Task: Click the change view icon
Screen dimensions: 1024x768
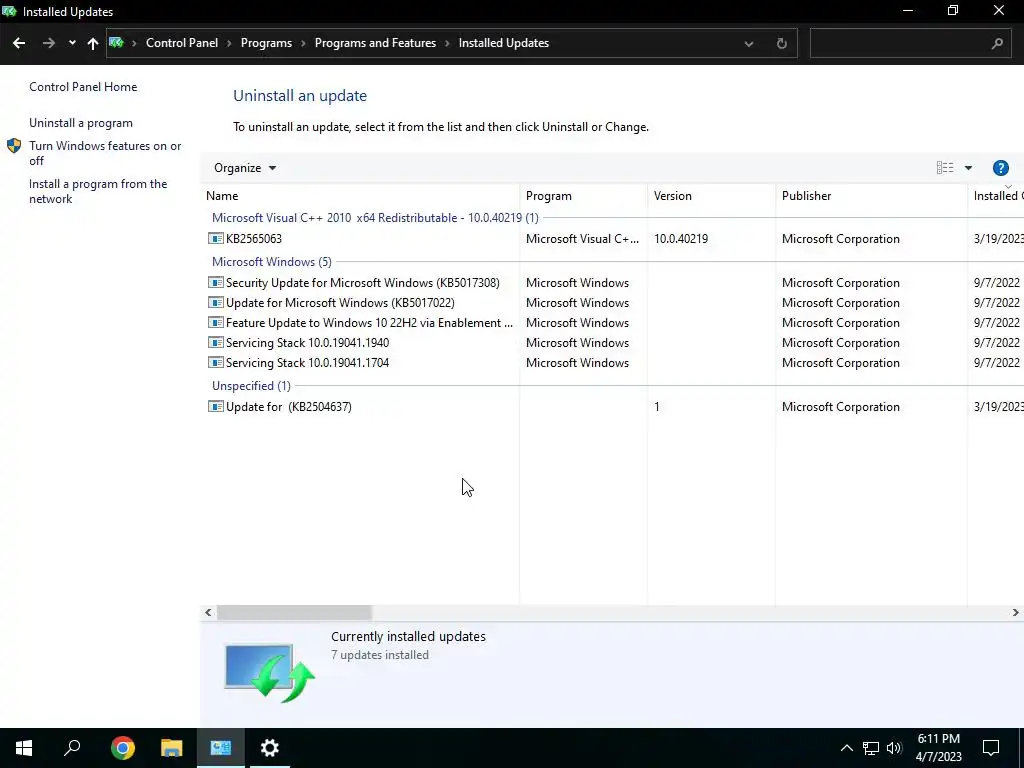Action: [944, 168]
